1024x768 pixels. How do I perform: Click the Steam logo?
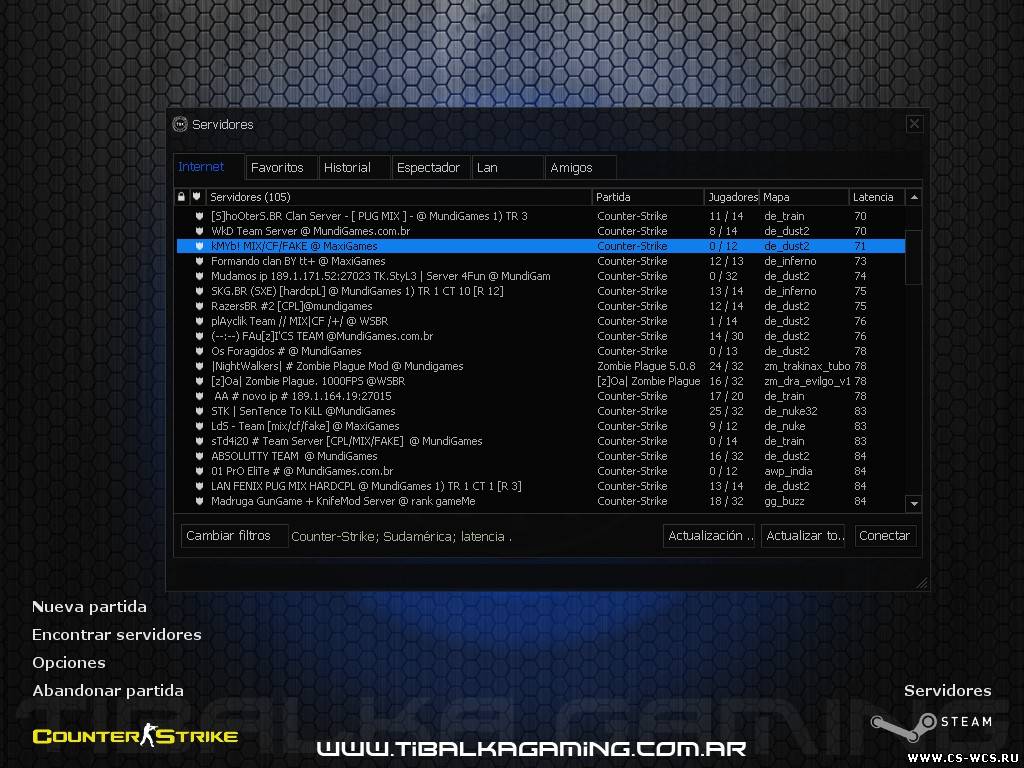pyautogui.click(x=931, y=726)
